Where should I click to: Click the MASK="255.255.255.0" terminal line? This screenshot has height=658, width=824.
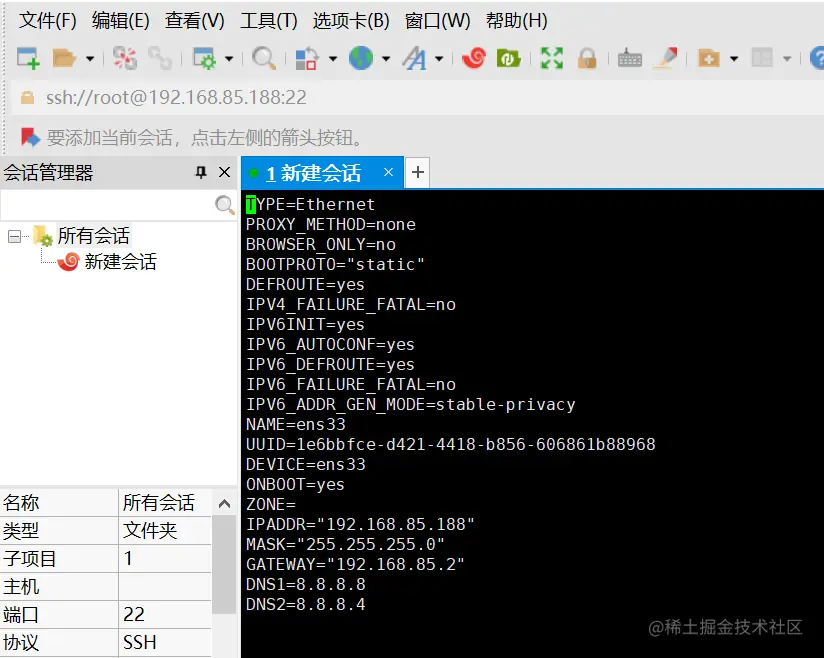345,544
